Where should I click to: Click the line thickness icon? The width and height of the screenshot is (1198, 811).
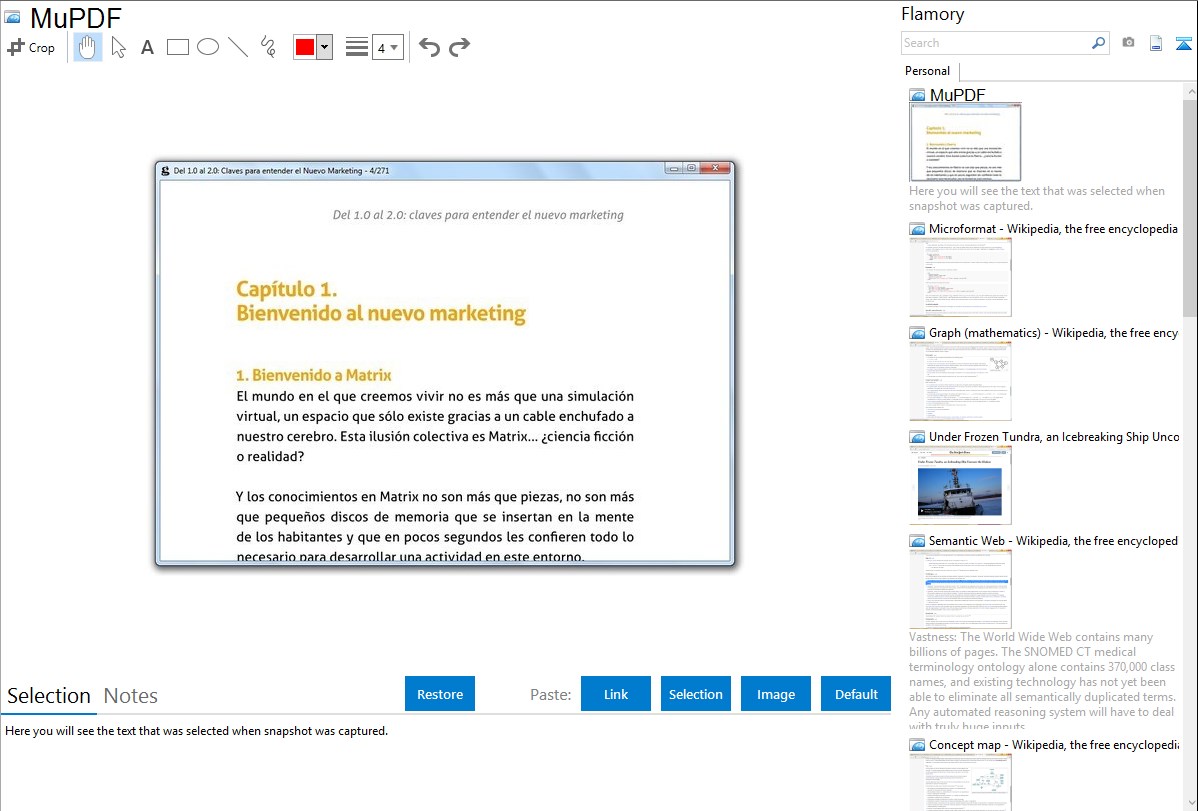pos(357,47)
